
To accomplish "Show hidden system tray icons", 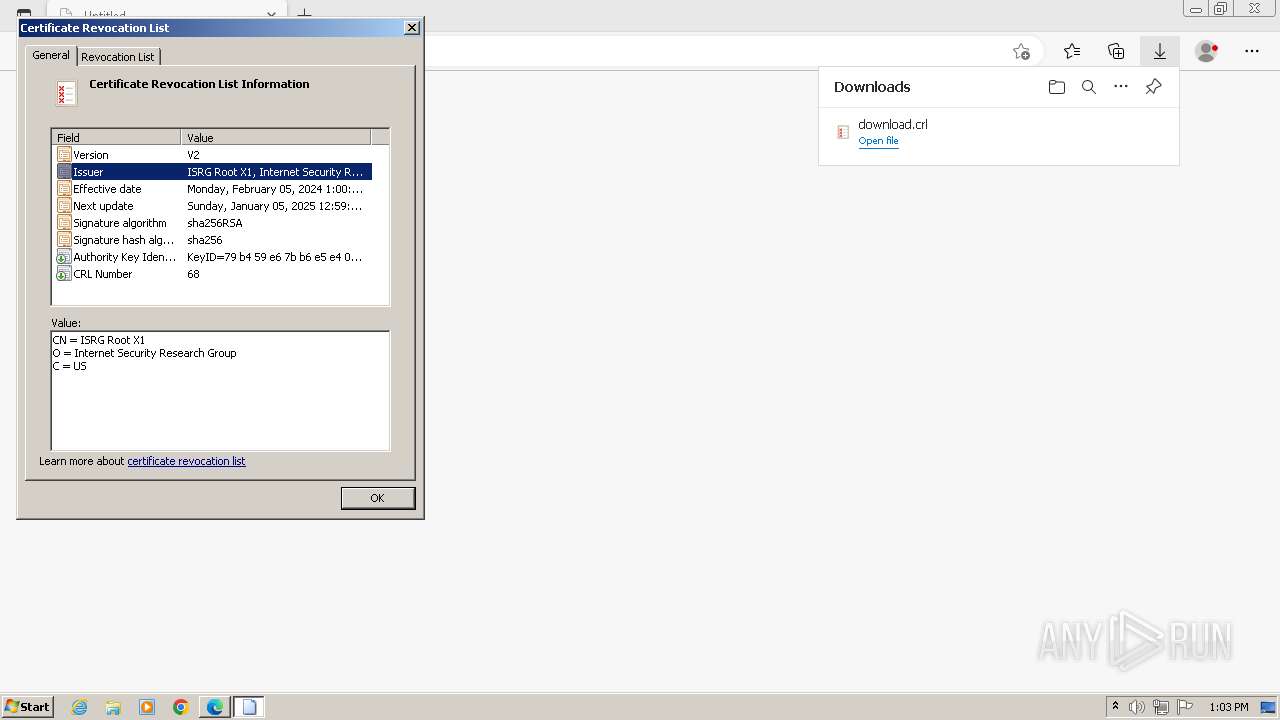I will (x=1115, y=707).
